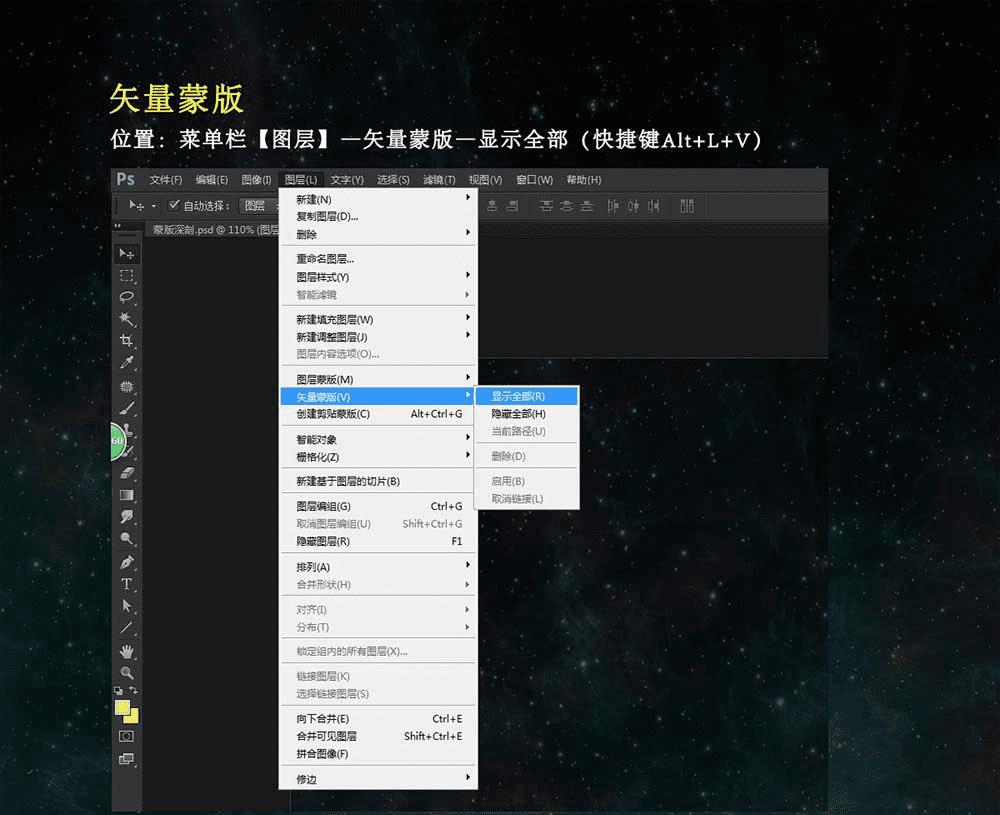Switch to the 蒙版深剖.psd document tab

coord(214,230)
